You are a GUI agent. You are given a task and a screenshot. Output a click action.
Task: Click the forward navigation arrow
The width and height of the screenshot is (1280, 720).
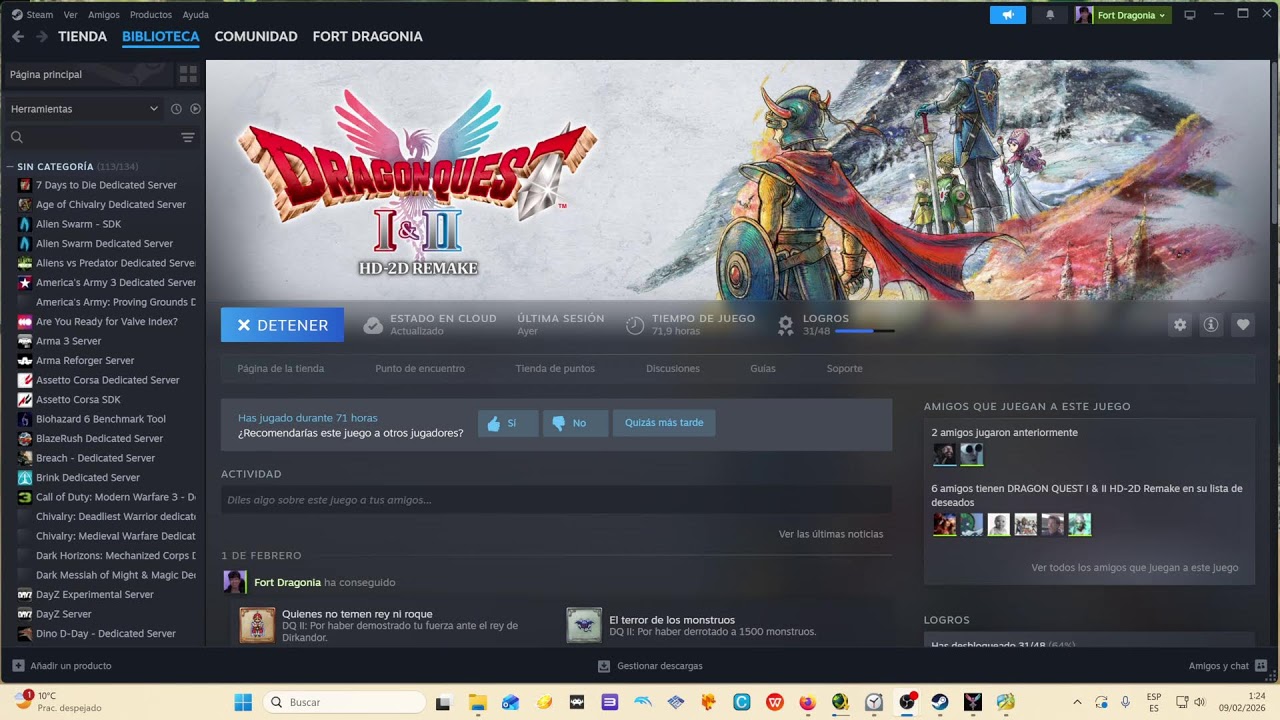(42, 36)
